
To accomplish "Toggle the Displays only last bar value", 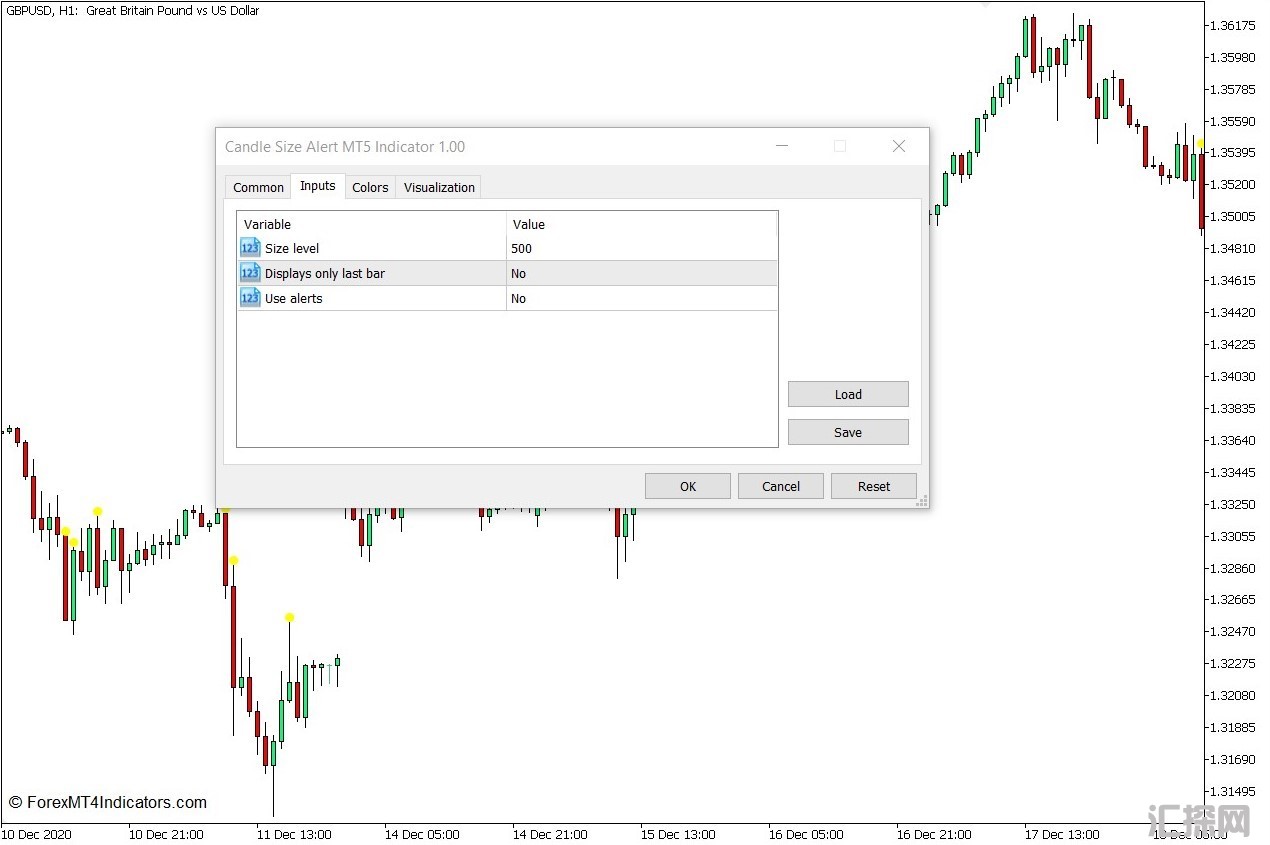I will pyautogui.click(x=640, y=273).
